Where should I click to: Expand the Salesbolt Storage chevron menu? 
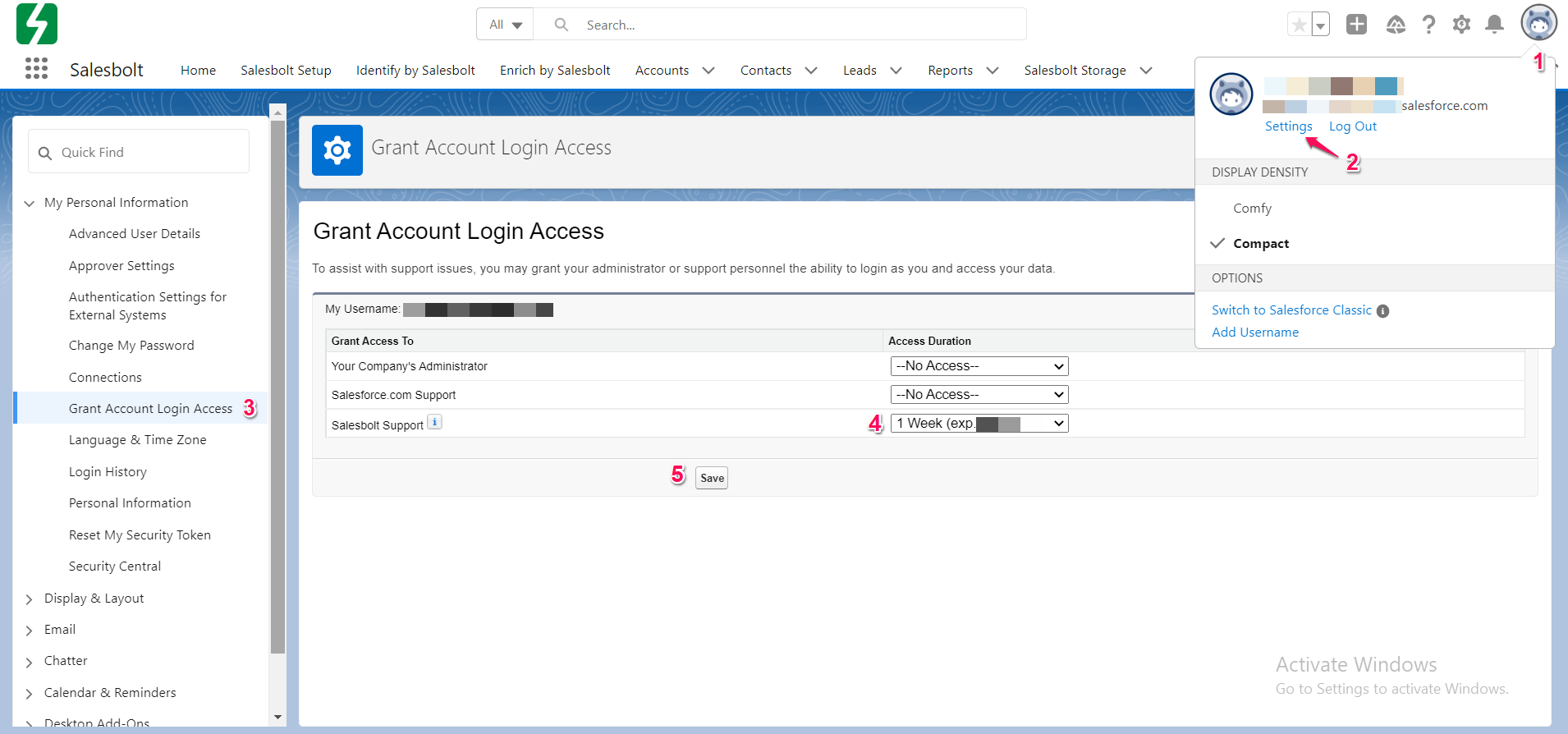(1146, 71)
